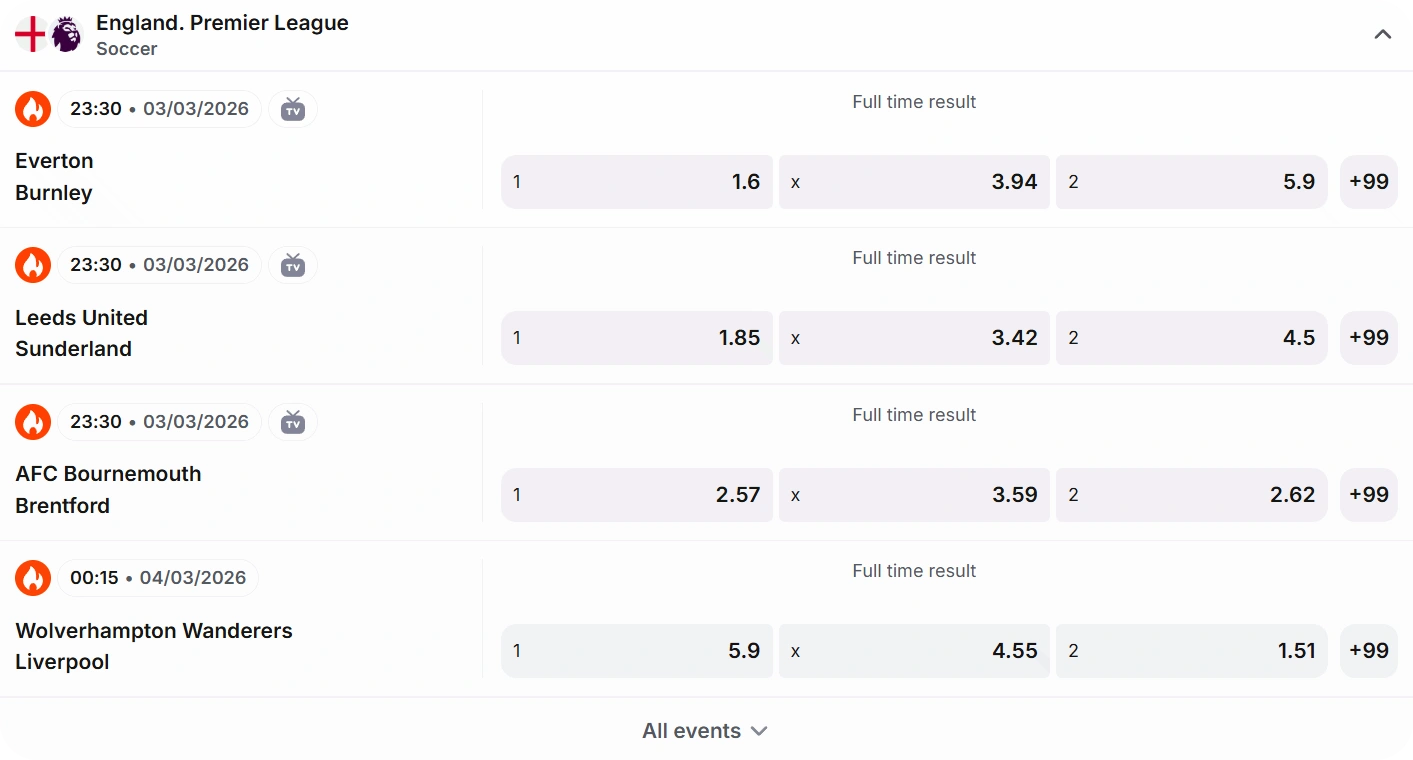
Task: Click the England flag icon
Action: (31, 34)
